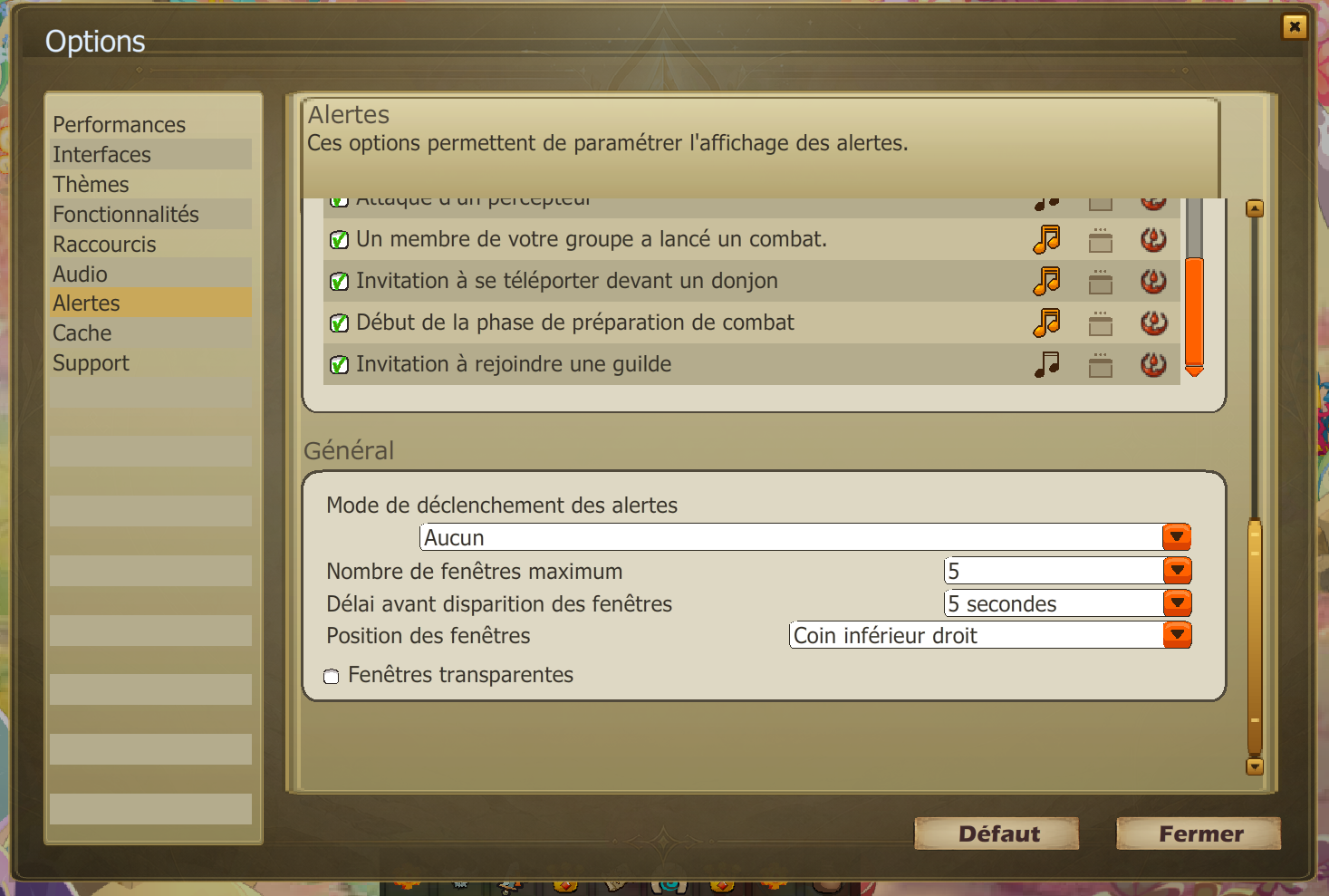This screenshot has height=896, width=1329.
Task: Open the Cache section
Action: point(150,332)
